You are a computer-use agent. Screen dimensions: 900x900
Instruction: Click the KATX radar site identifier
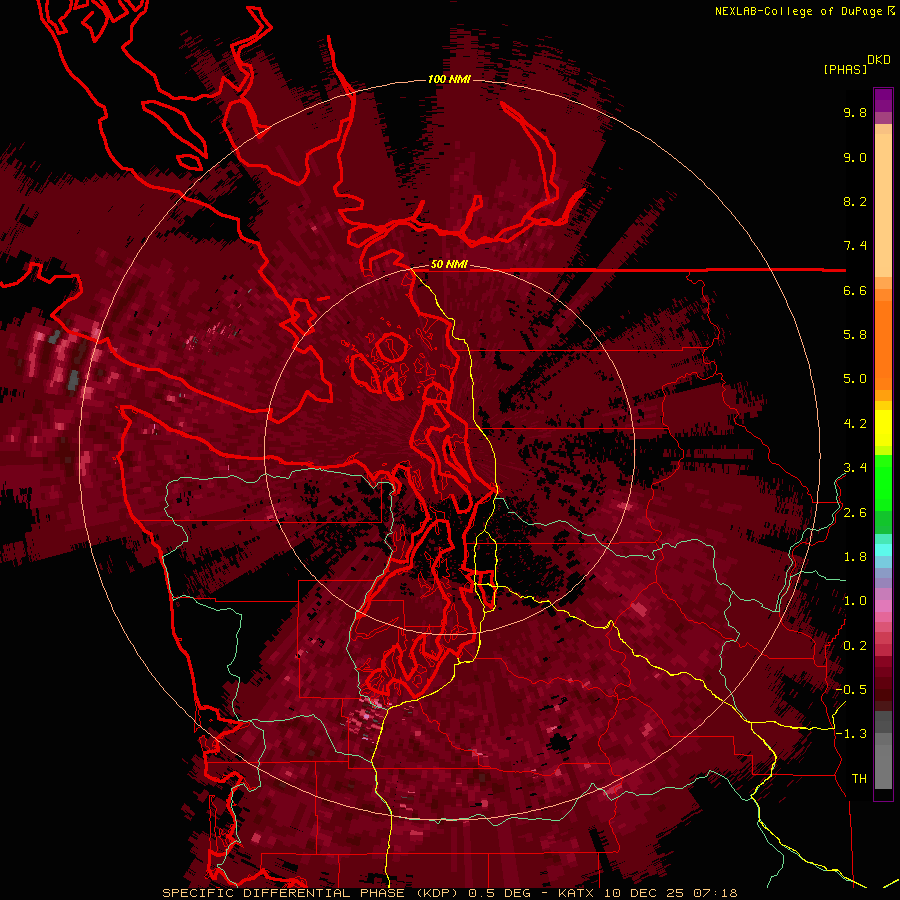pos(577,893)
